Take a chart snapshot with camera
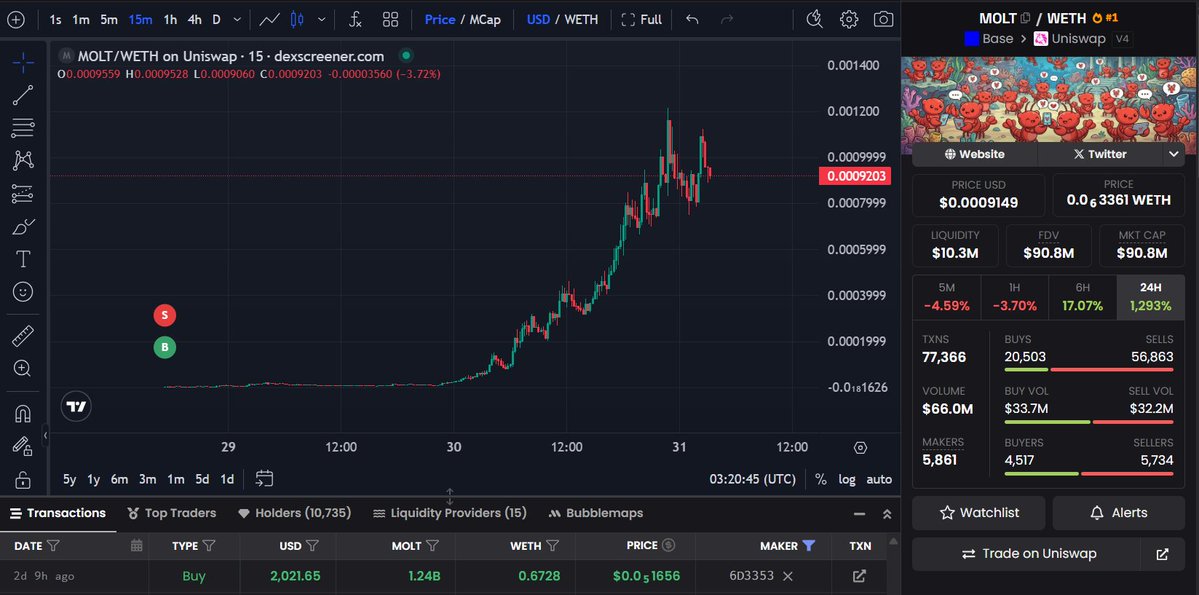The image size is (1199, 595). pos(883,20)
